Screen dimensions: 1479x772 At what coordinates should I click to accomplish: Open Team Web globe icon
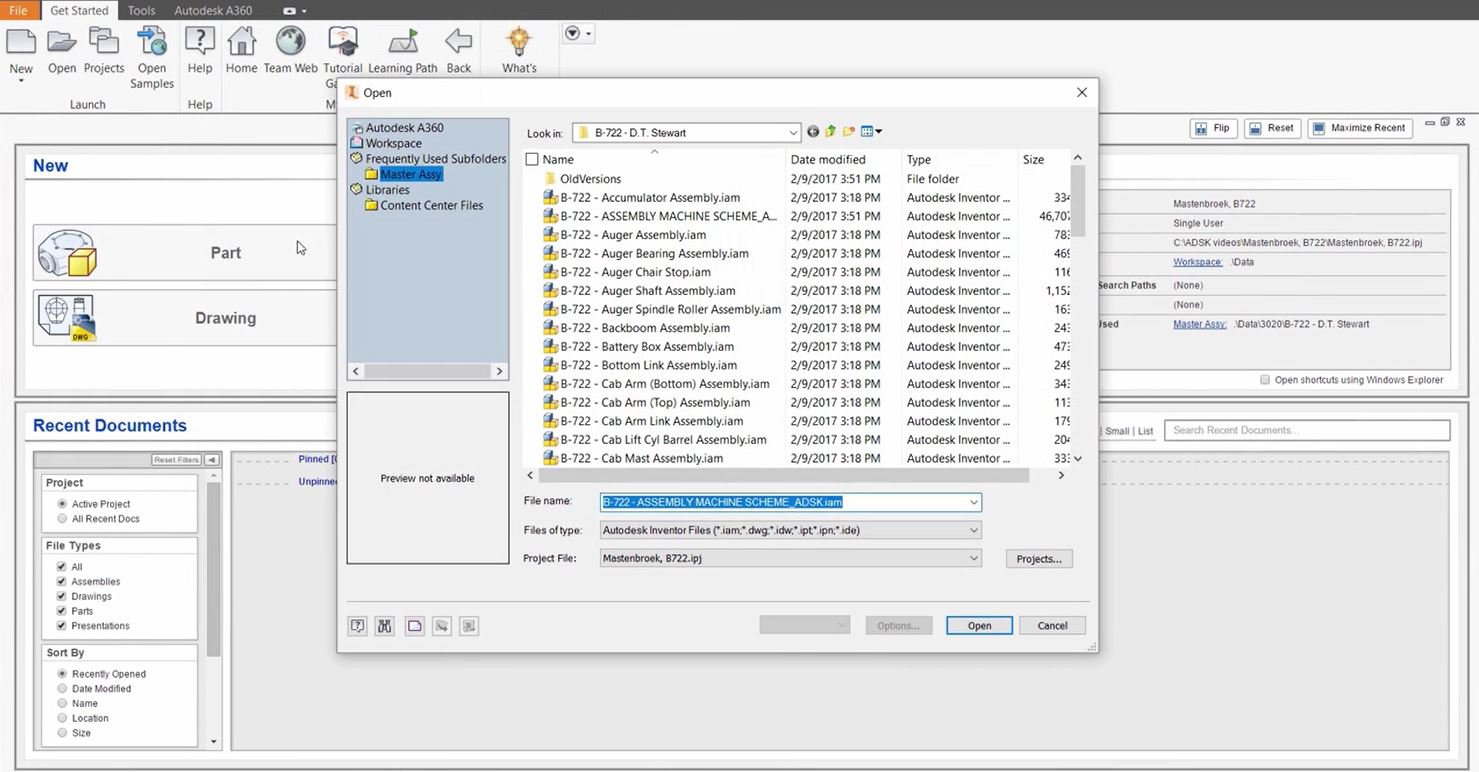tap(290, 41)
